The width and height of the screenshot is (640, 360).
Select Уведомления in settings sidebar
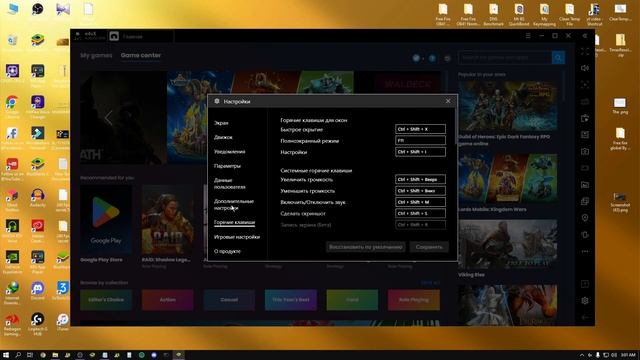pos(229,151)
